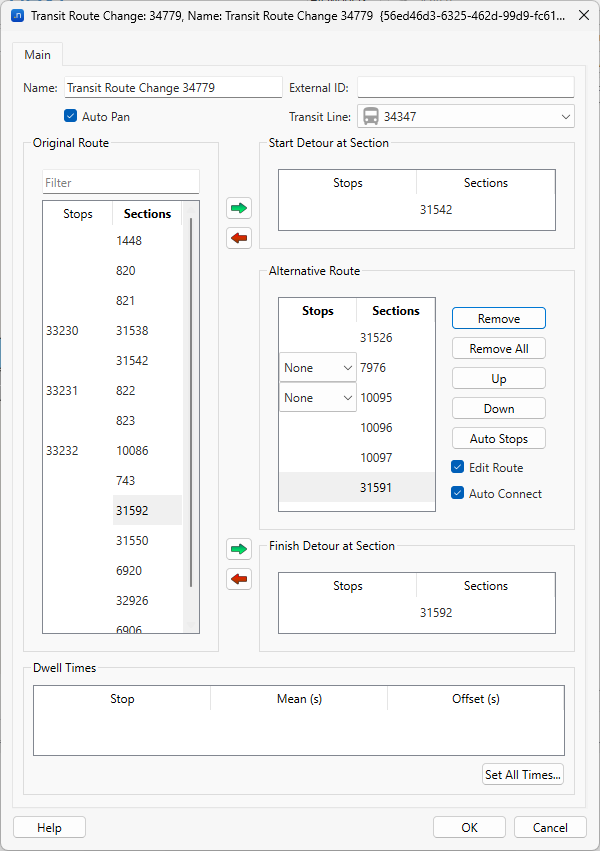
Task: Switch to the Main tab
Action: pyautogui.click(x=37, y=55)
